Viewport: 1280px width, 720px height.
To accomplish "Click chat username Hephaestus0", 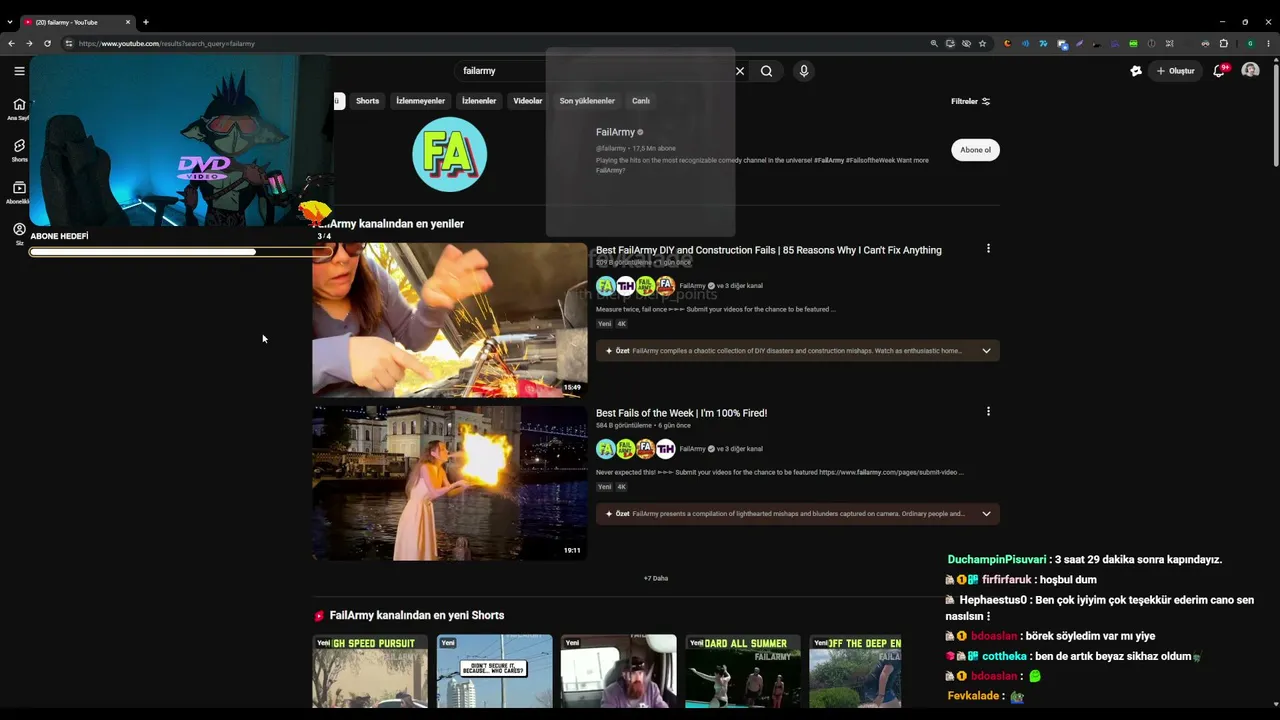I will [x=993, y=600].
